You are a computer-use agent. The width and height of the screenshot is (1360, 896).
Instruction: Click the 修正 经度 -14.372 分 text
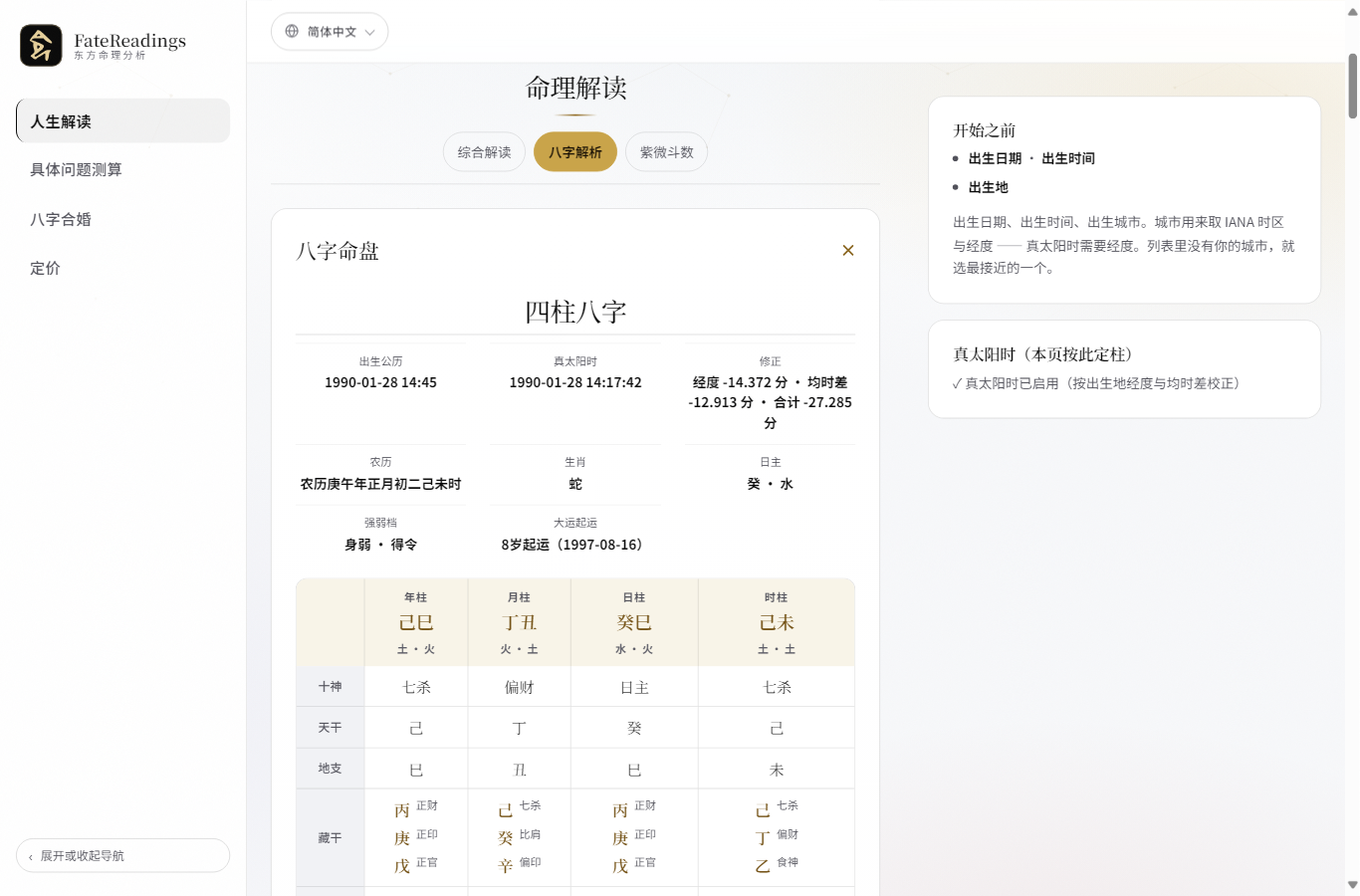point(770,402)
